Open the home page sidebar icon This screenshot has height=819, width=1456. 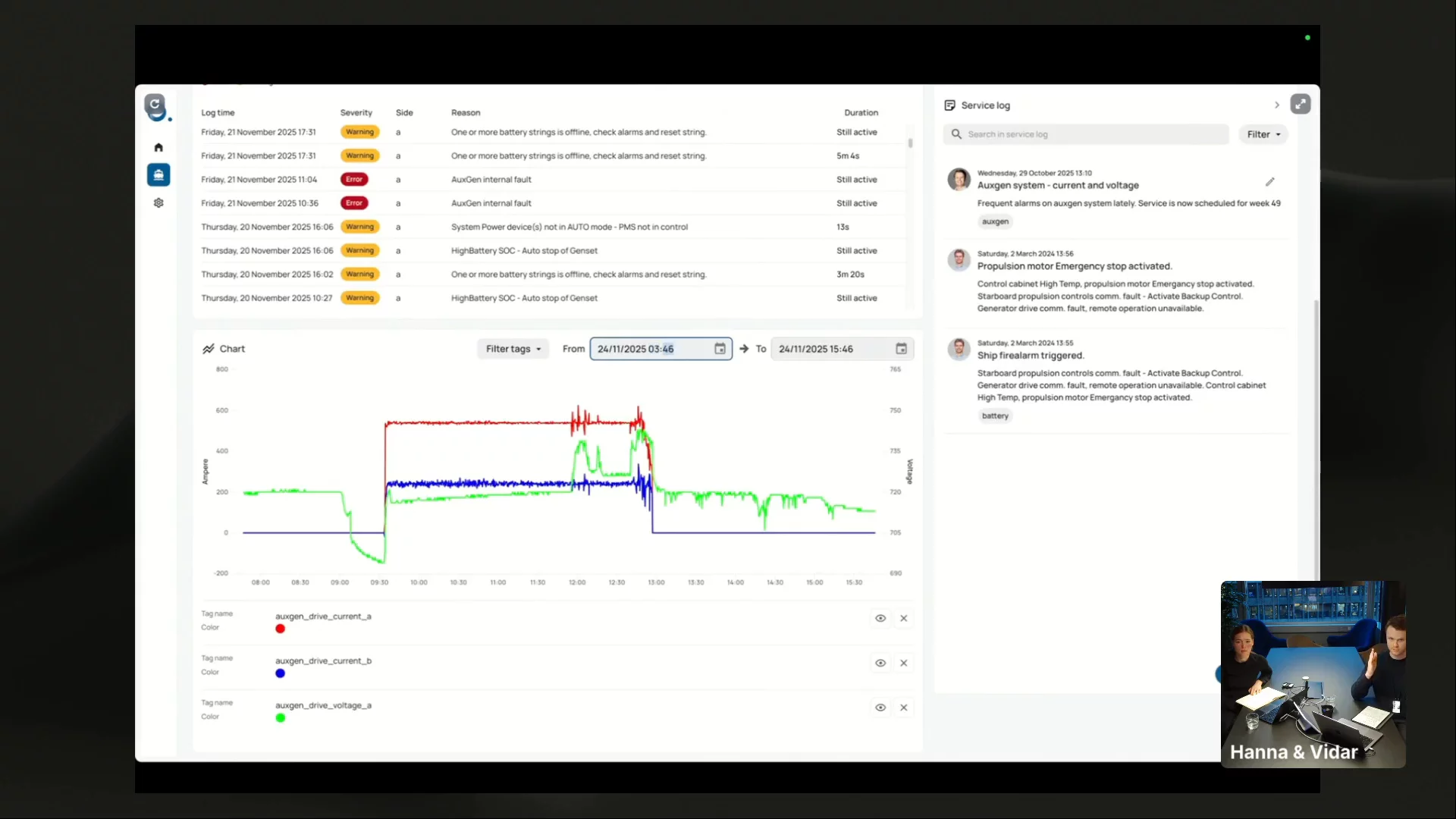[158, 147]
